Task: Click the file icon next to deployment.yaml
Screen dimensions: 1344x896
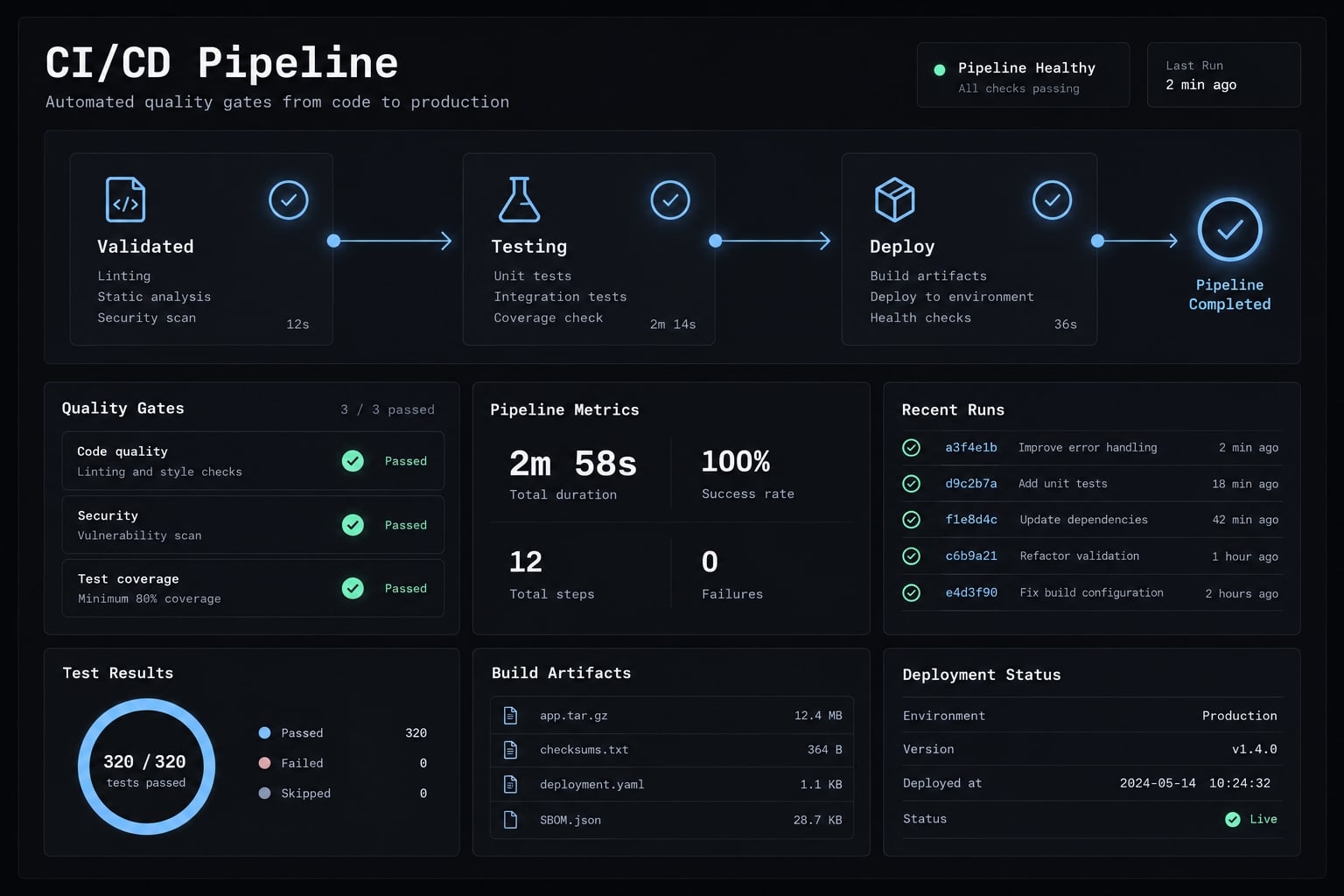Action: (510, 784)
